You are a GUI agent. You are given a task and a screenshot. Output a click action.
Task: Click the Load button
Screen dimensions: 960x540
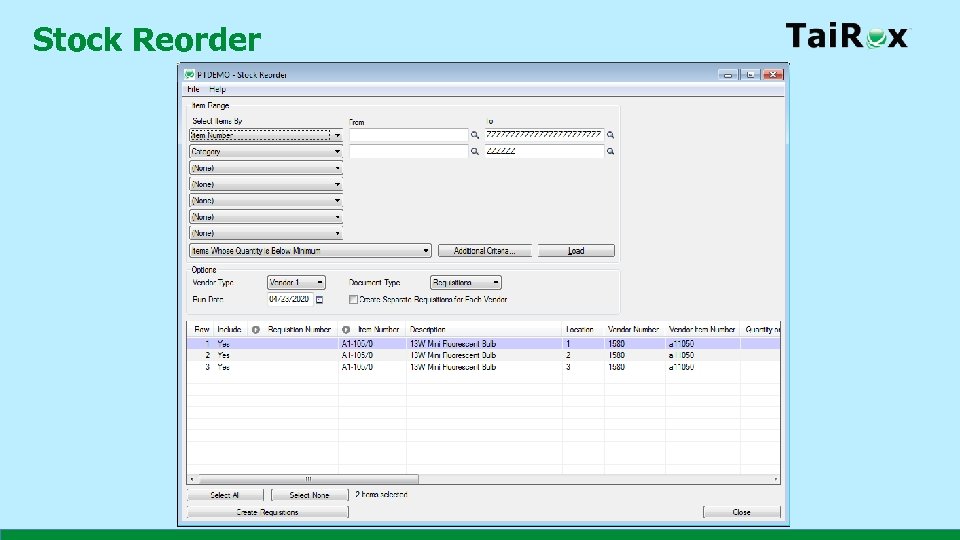click(576, 250)
